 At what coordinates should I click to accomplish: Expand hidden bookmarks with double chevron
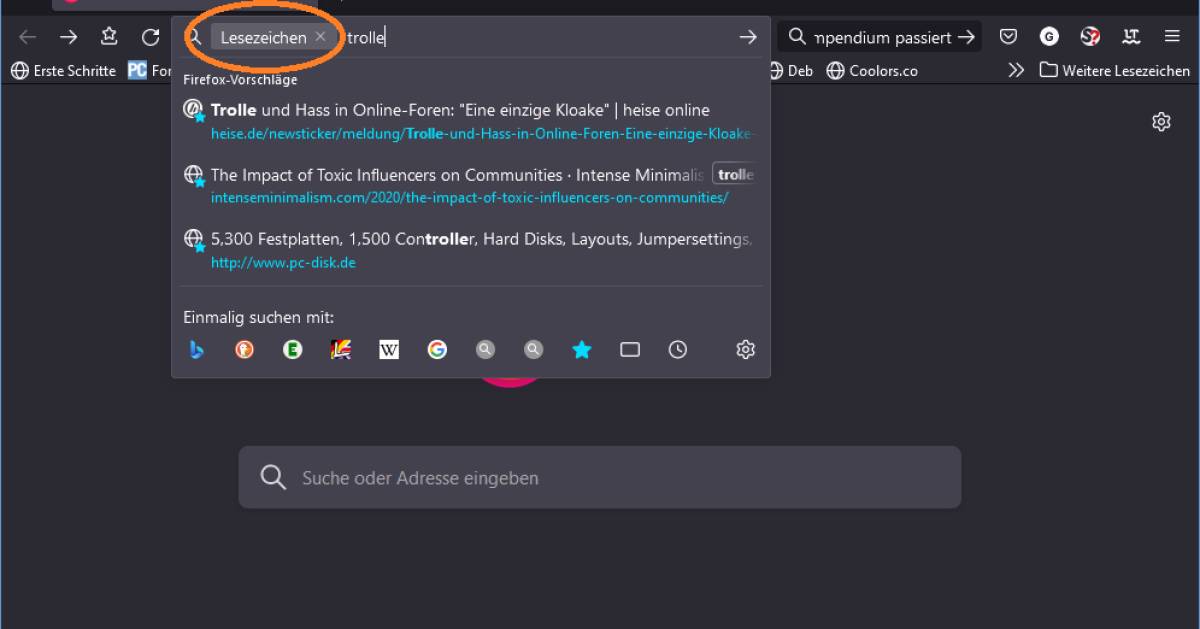[x=1016, y=70]
